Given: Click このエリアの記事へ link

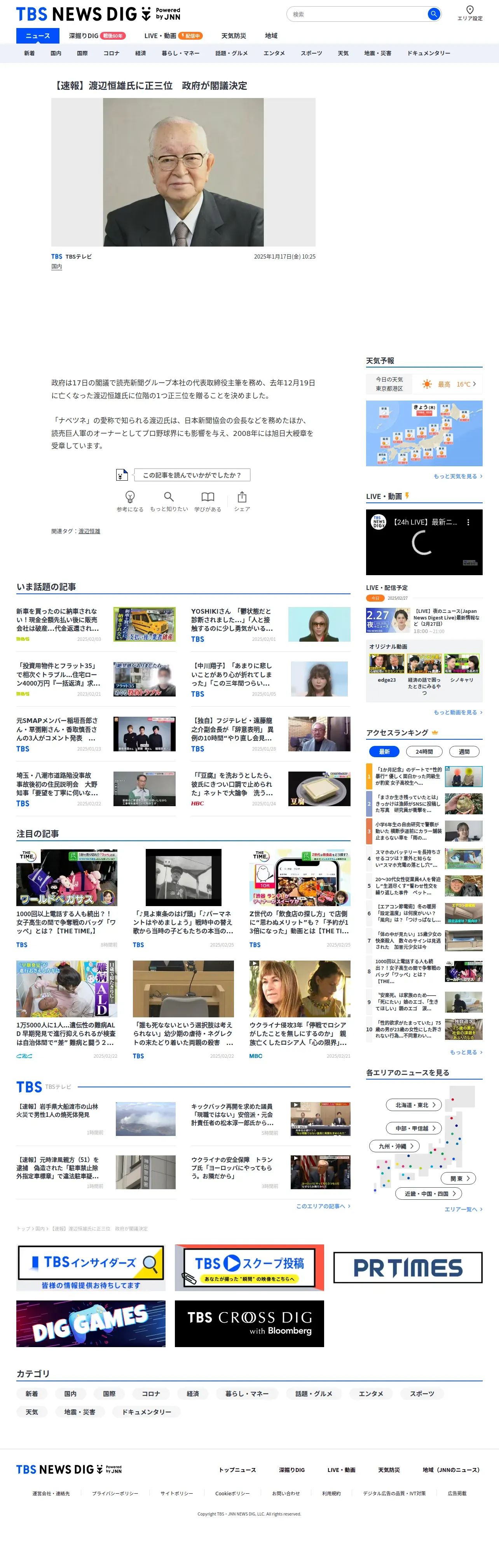Looking at the screenshot, I should [323, 1206].
